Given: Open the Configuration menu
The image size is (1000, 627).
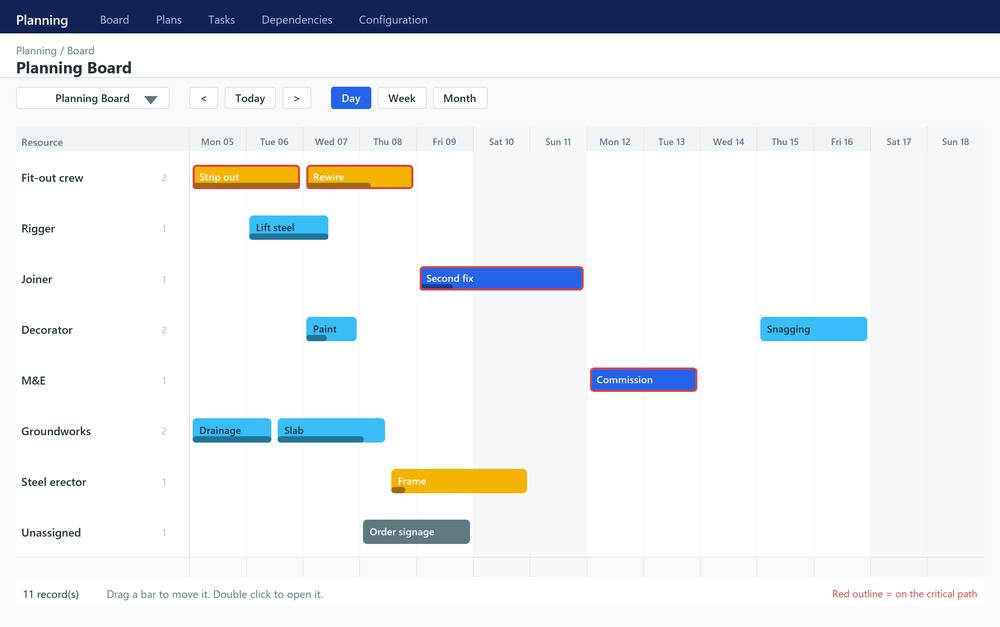Looking at the screenshot, I should 393,20.
